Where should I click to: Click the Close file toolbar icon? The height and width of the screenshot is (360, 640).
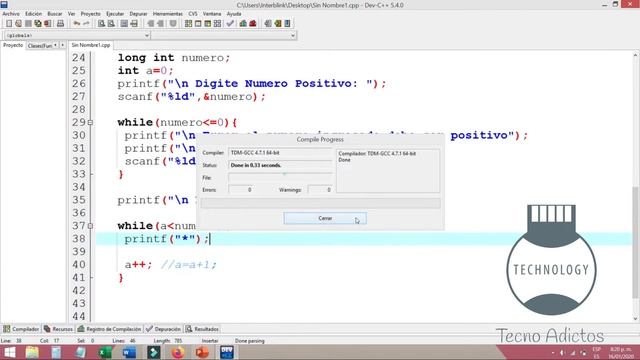pos(48,24)
